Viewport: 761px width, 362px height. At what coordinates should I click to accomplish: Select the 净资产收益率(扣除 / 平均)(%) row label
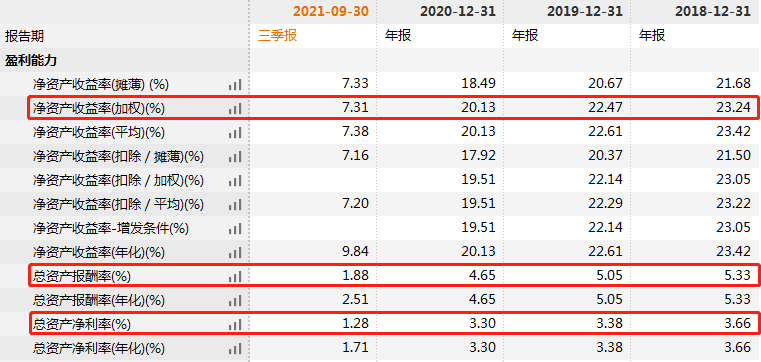[x=118, y=205]
